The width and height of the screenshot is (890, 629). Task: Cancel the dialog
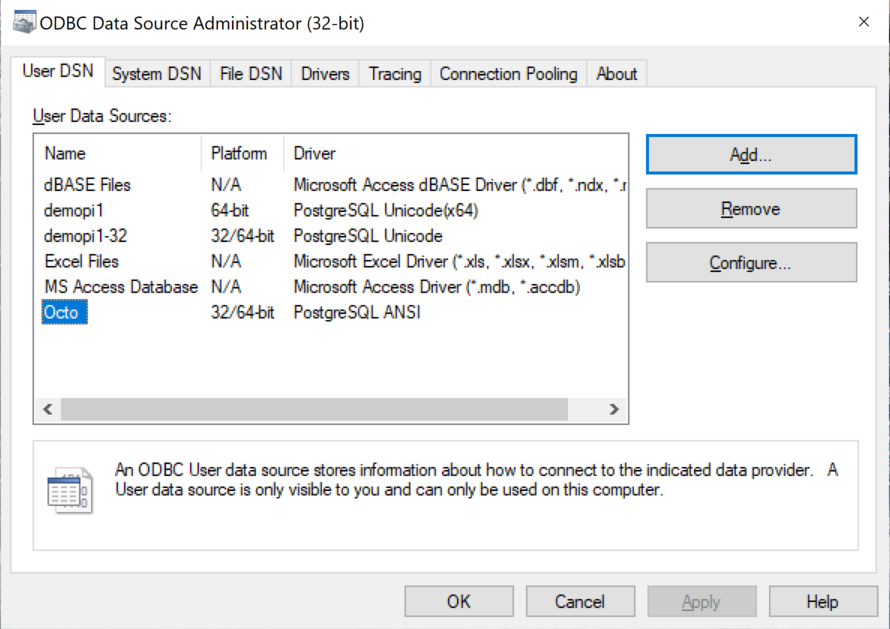[x=580, y=601]
